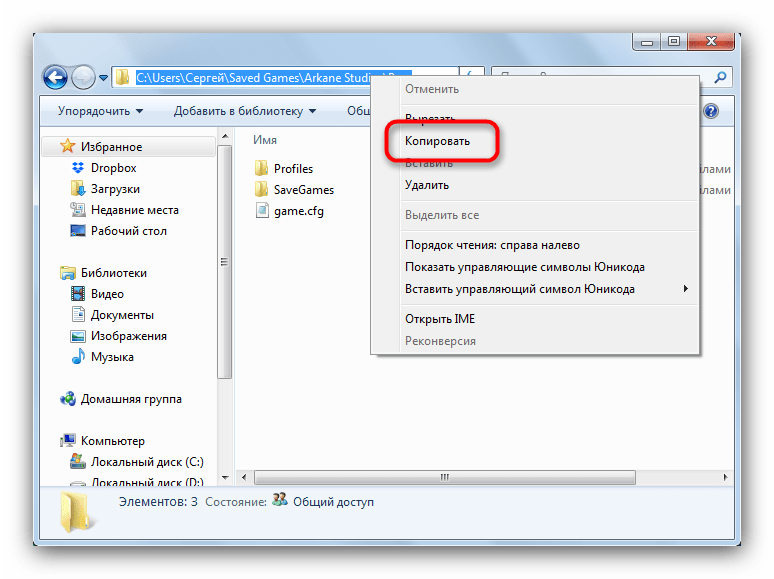Select Избранное in navigation pane
Screen dimensions: 774x579
pyautogui.click(x=129, y=147)
